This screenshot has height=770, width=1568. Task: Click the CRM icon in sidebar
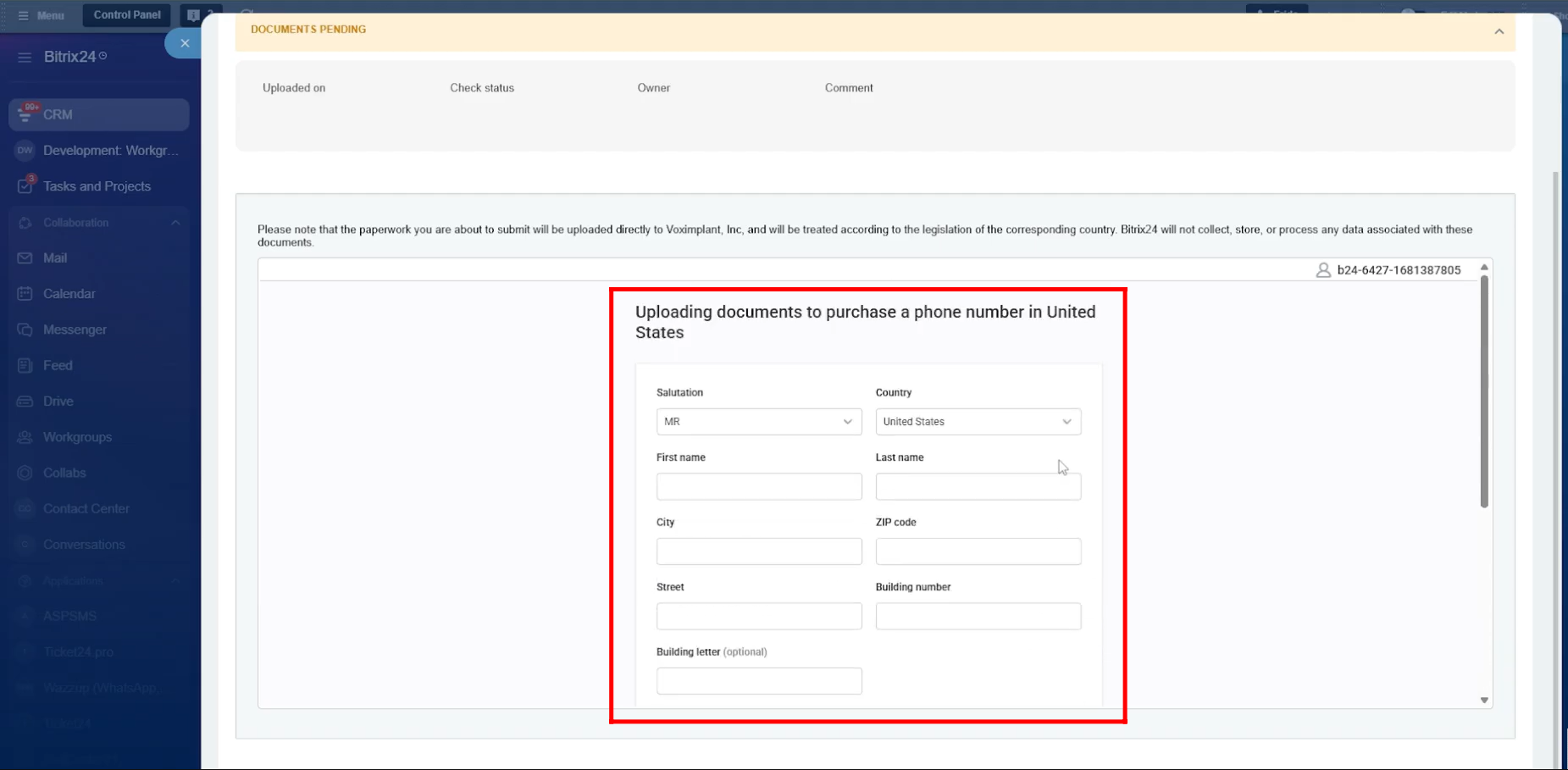tap(25, 114)
